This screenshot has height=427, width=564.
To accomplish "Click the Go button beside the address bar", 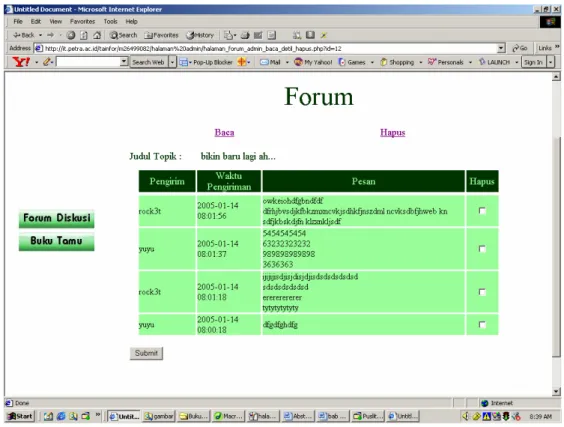I will (x=520, y=48).
